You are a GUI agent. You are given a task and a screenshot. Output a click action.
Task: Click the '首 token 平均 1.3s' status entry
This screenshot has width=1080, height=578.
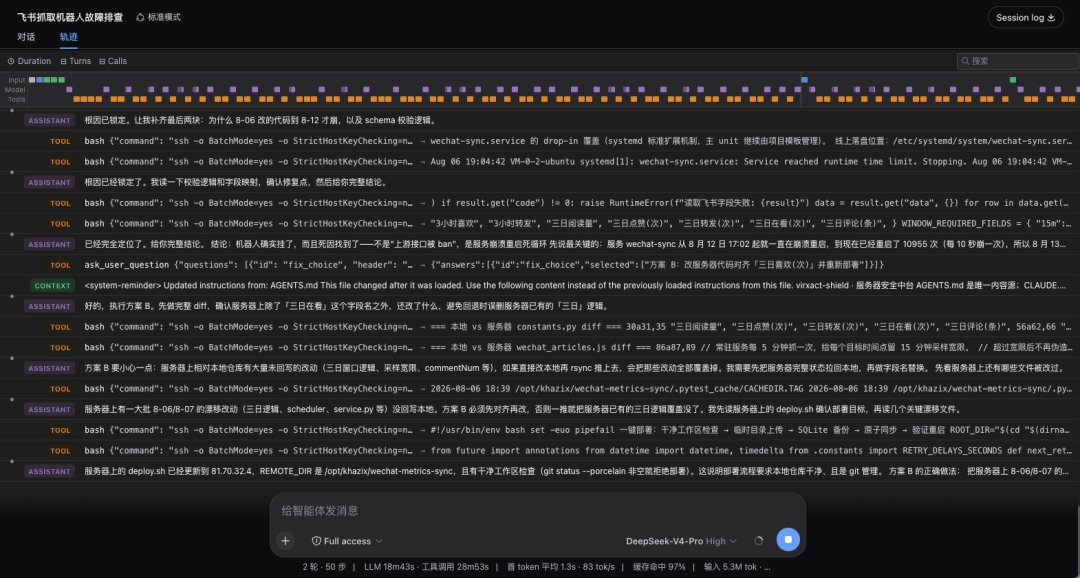541,567
